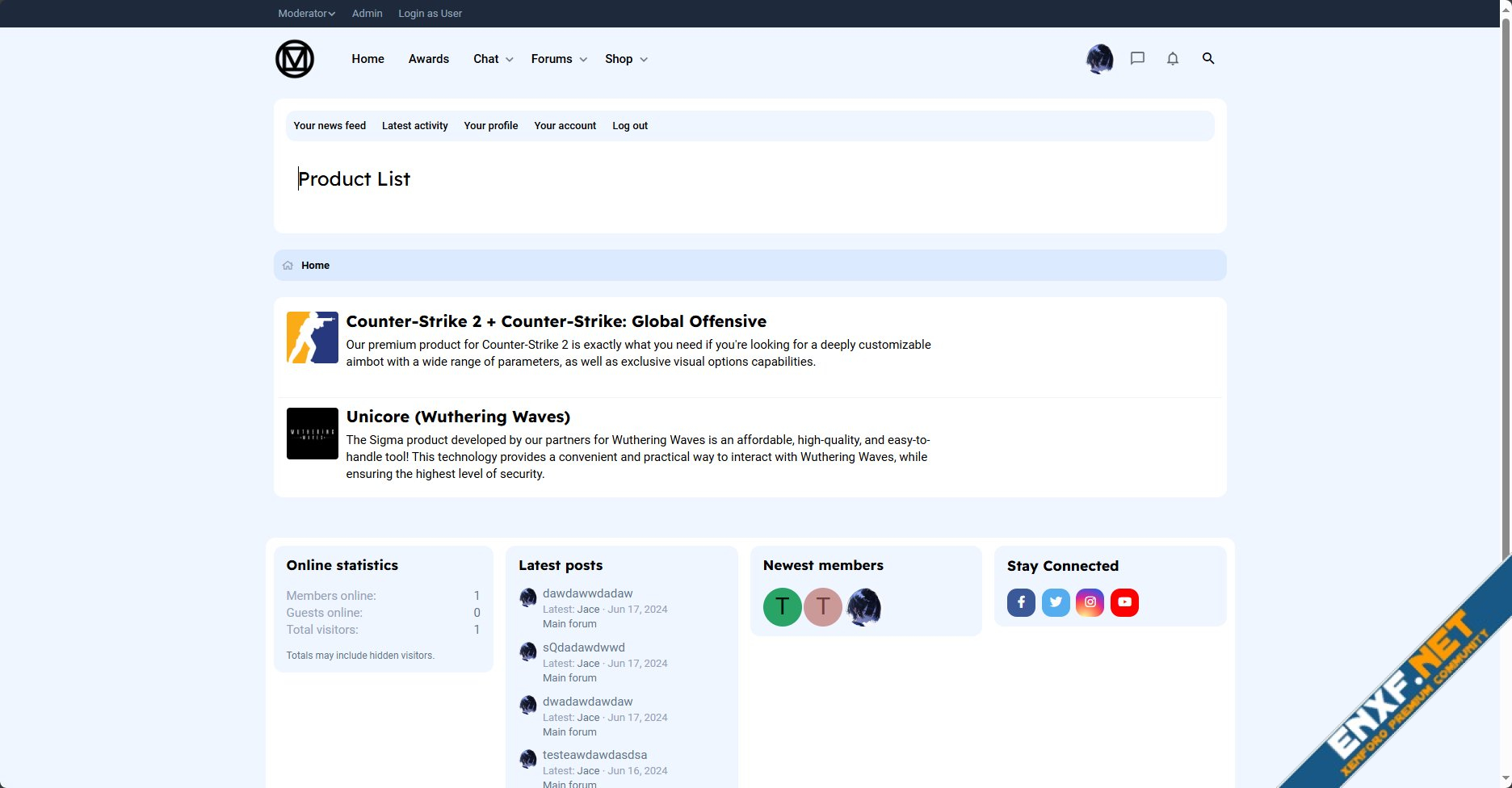Click the Guests online: label
Viewport: 1512px width, 788px height.
coord(325,613)
